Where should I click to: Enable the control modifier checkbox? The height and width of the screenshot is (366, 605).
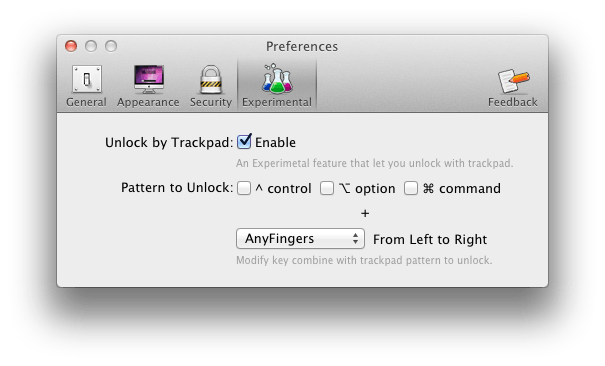pyautogui.click(x=244, y=188)
